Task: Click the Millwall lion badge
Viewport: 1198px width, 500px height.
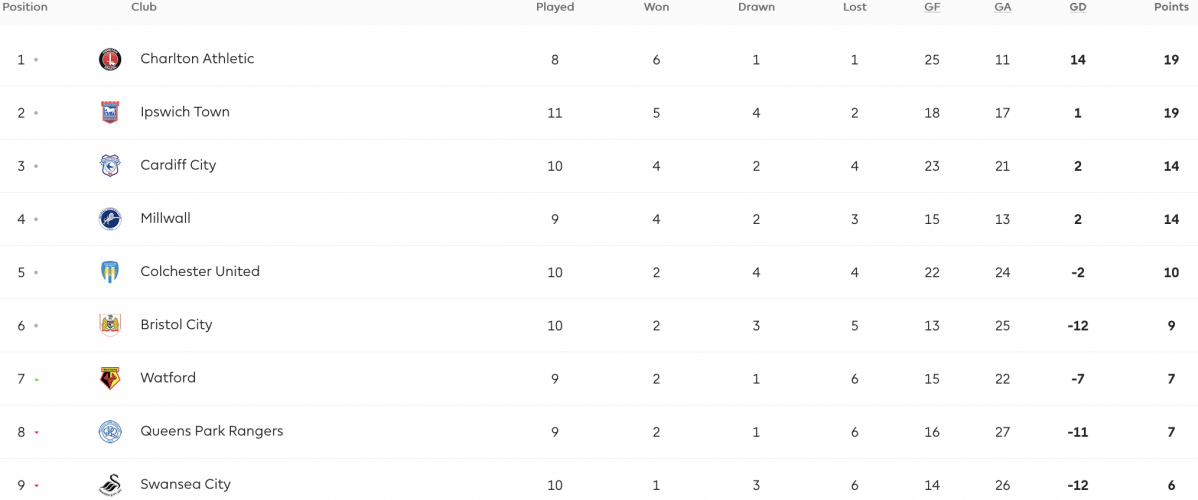Action: point(110,219)
